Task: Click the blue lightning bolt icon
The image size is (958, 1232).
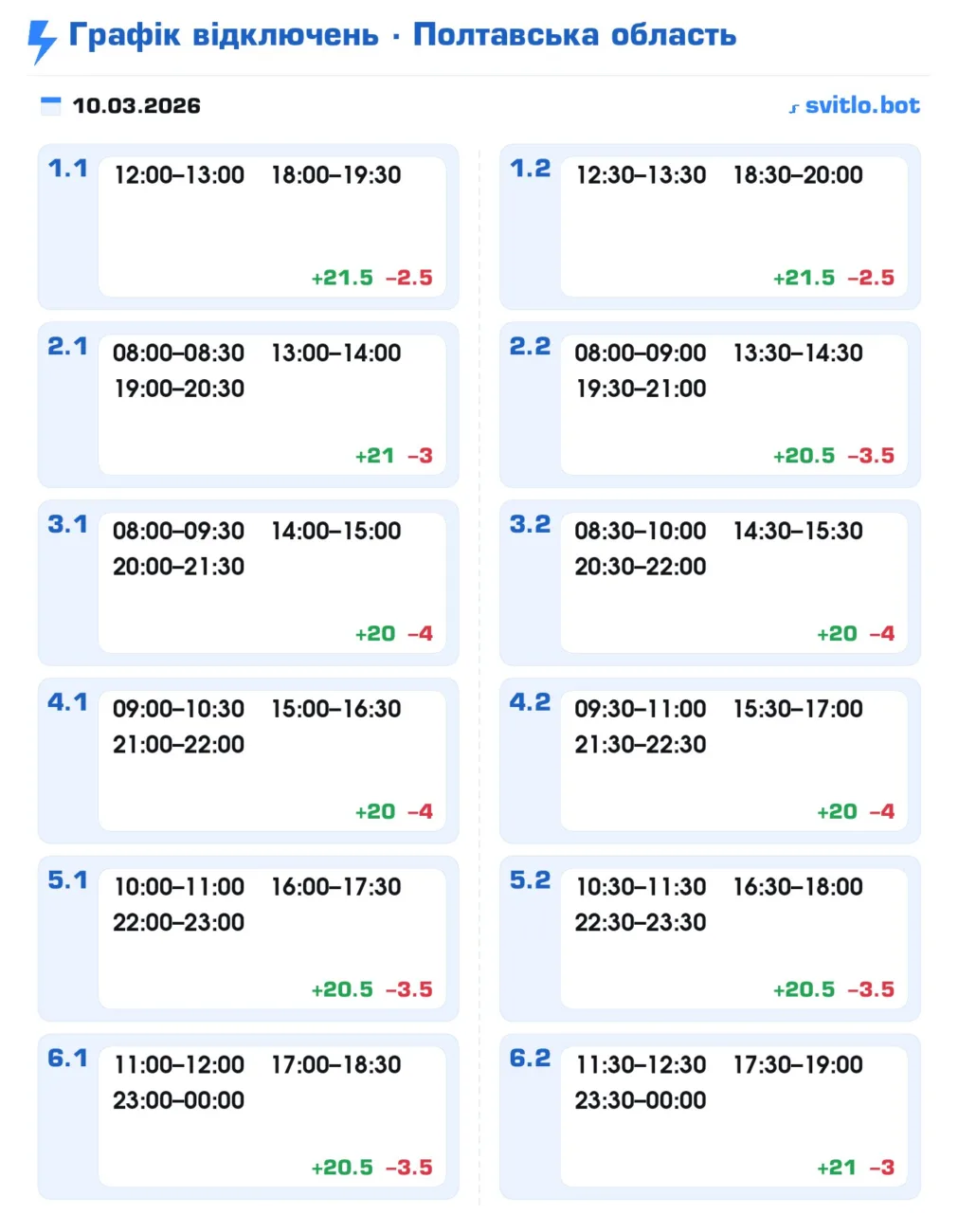Action: (42, 40)
